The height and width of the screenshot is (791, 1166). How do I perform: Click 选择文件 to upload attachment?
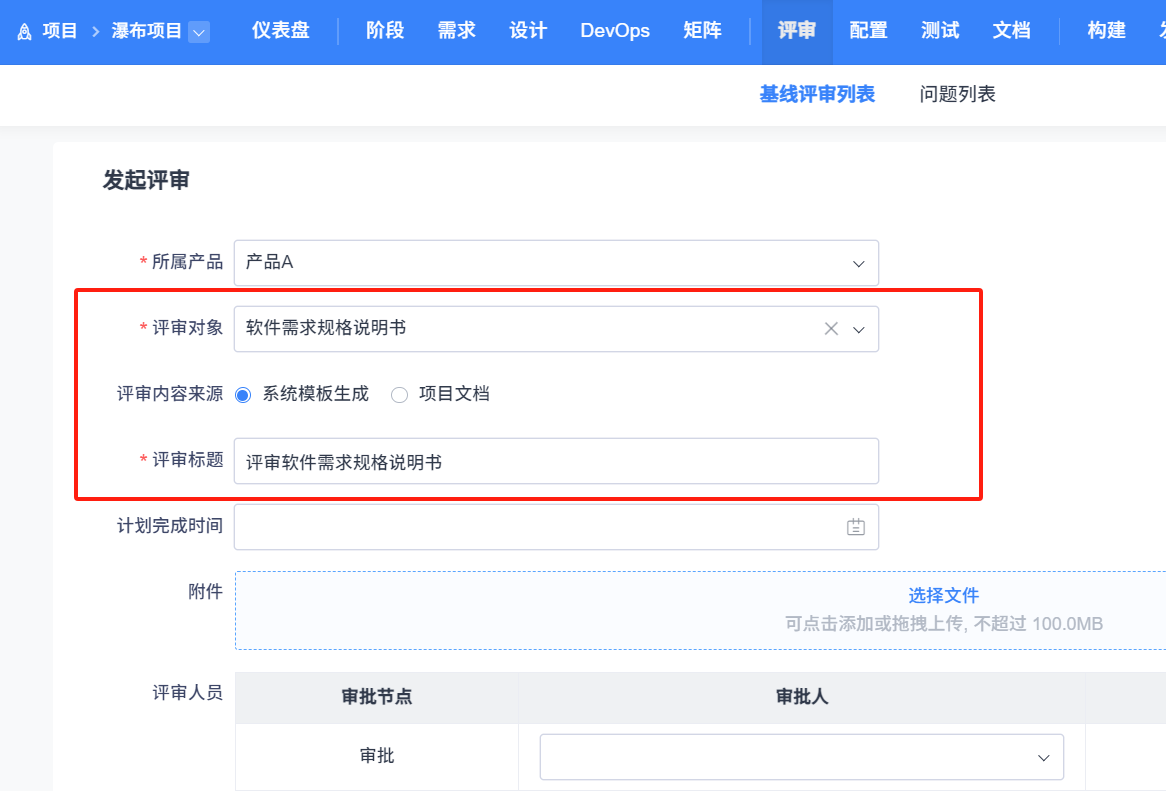(943, 596)
